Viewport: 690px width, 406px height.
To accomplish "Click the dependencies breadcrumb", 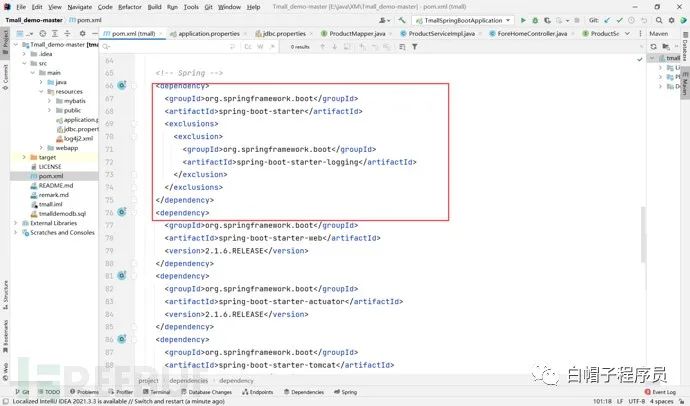I will click(x=189, y=381).
